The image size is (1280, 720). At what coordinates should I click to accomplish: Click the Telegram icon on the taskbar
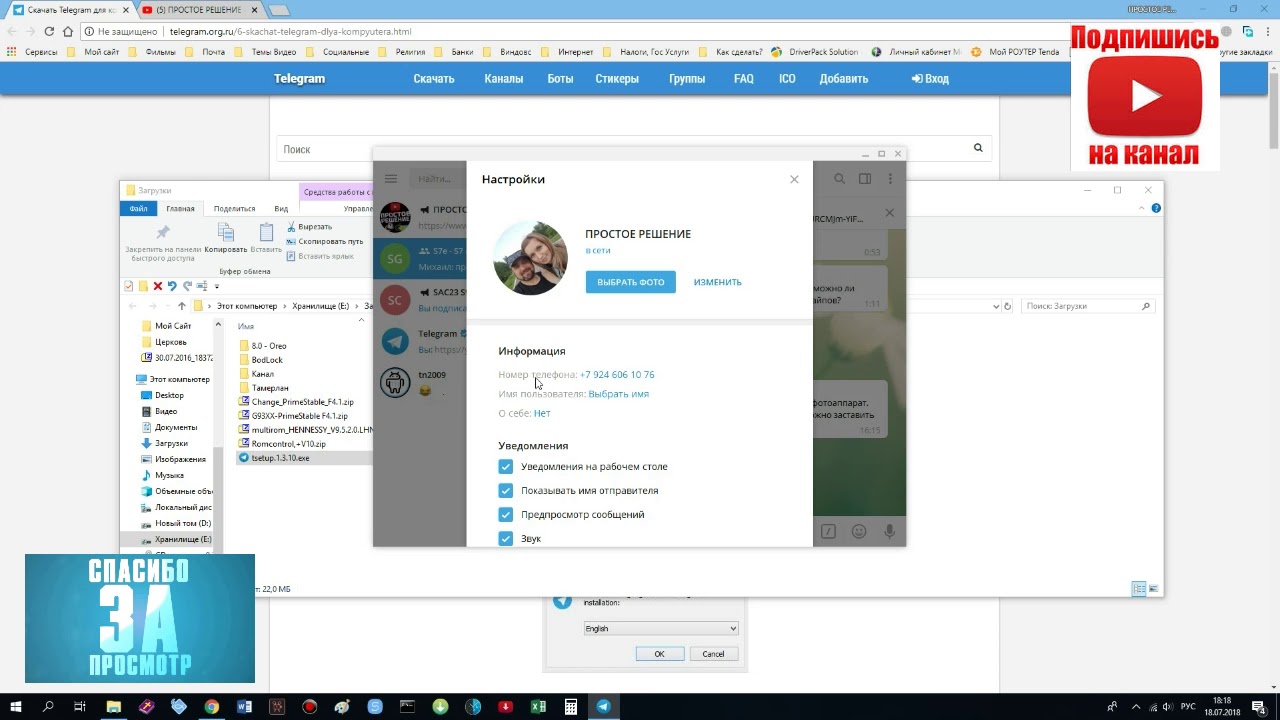coord(603,706)
